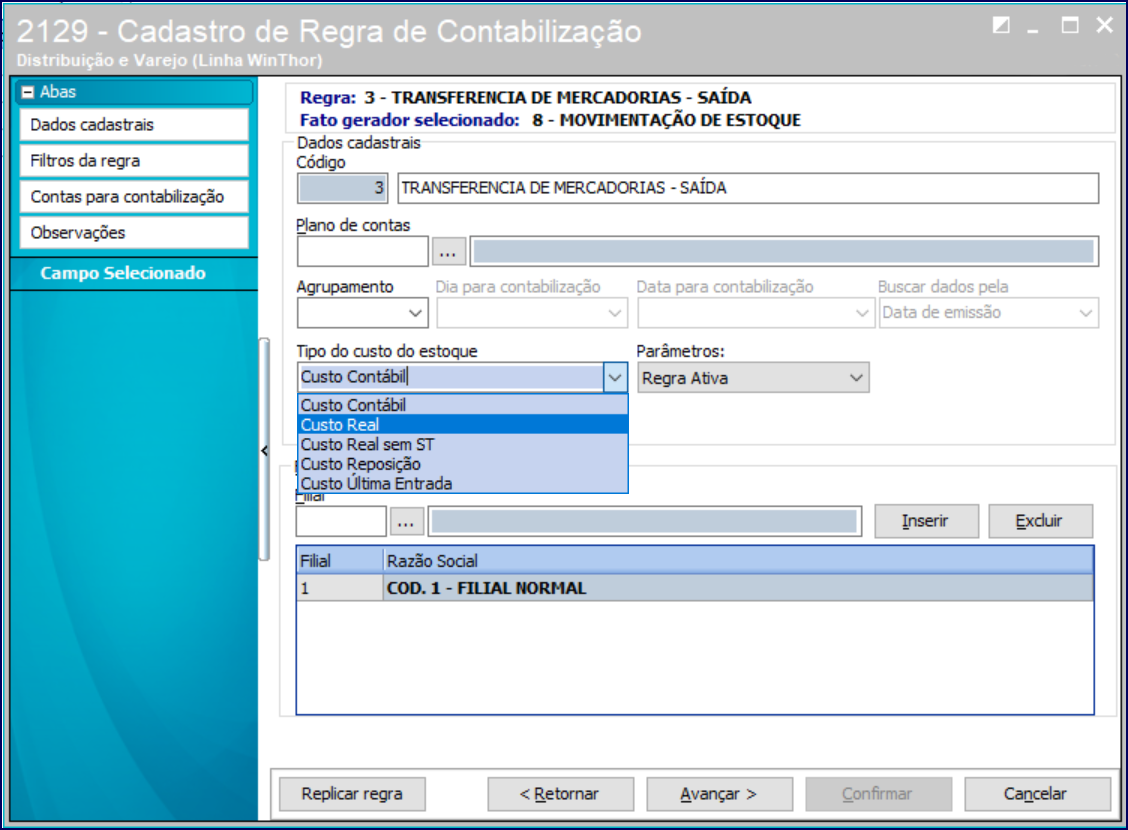The height and width of the screenshot is (830, 1128).
Task: Edit the rule description text field
Action: coord(748,188)
